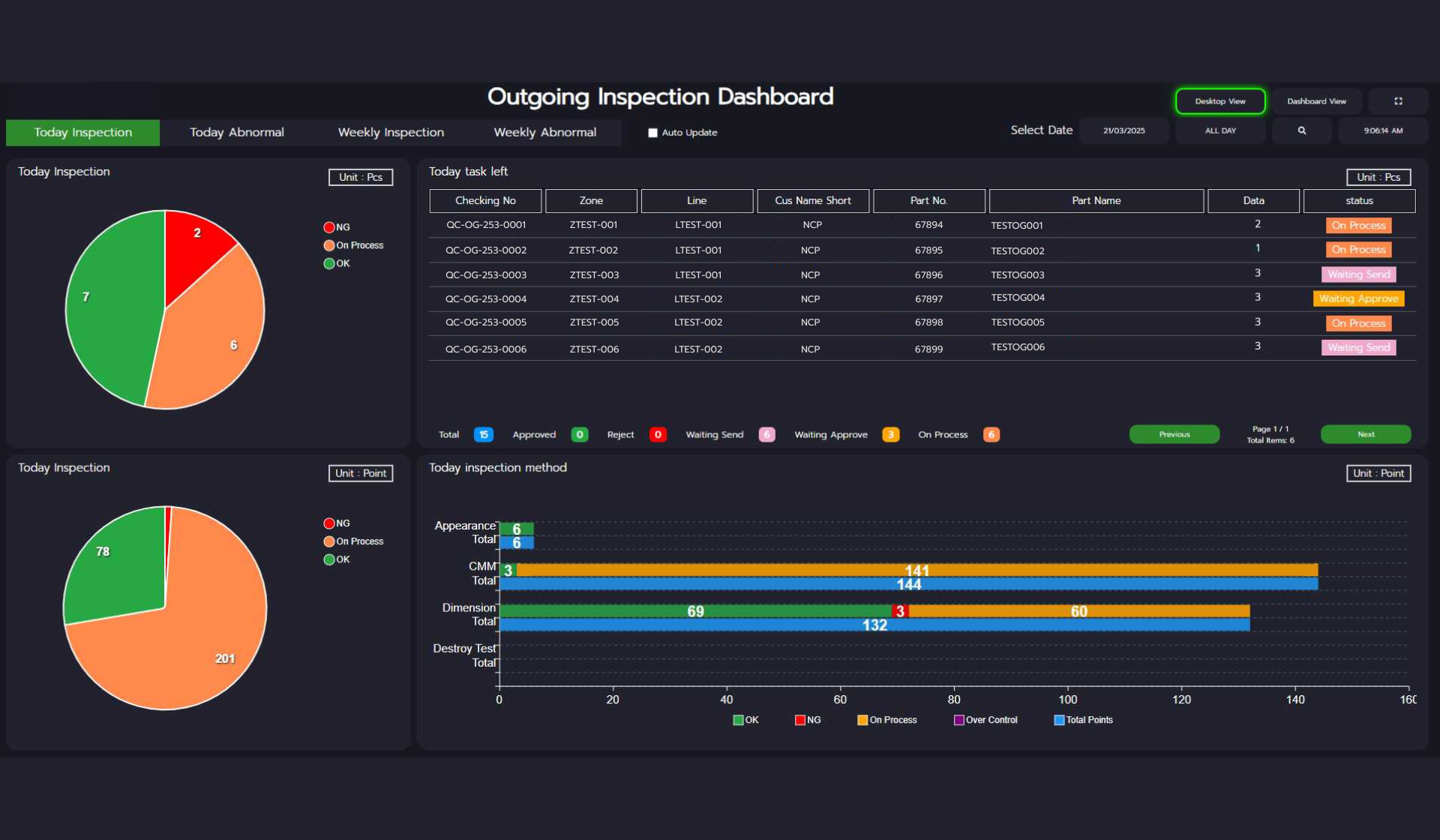The image size is (1440, 840).
Task: Enable the Auto Update checkbox
Action: point(652,133)
